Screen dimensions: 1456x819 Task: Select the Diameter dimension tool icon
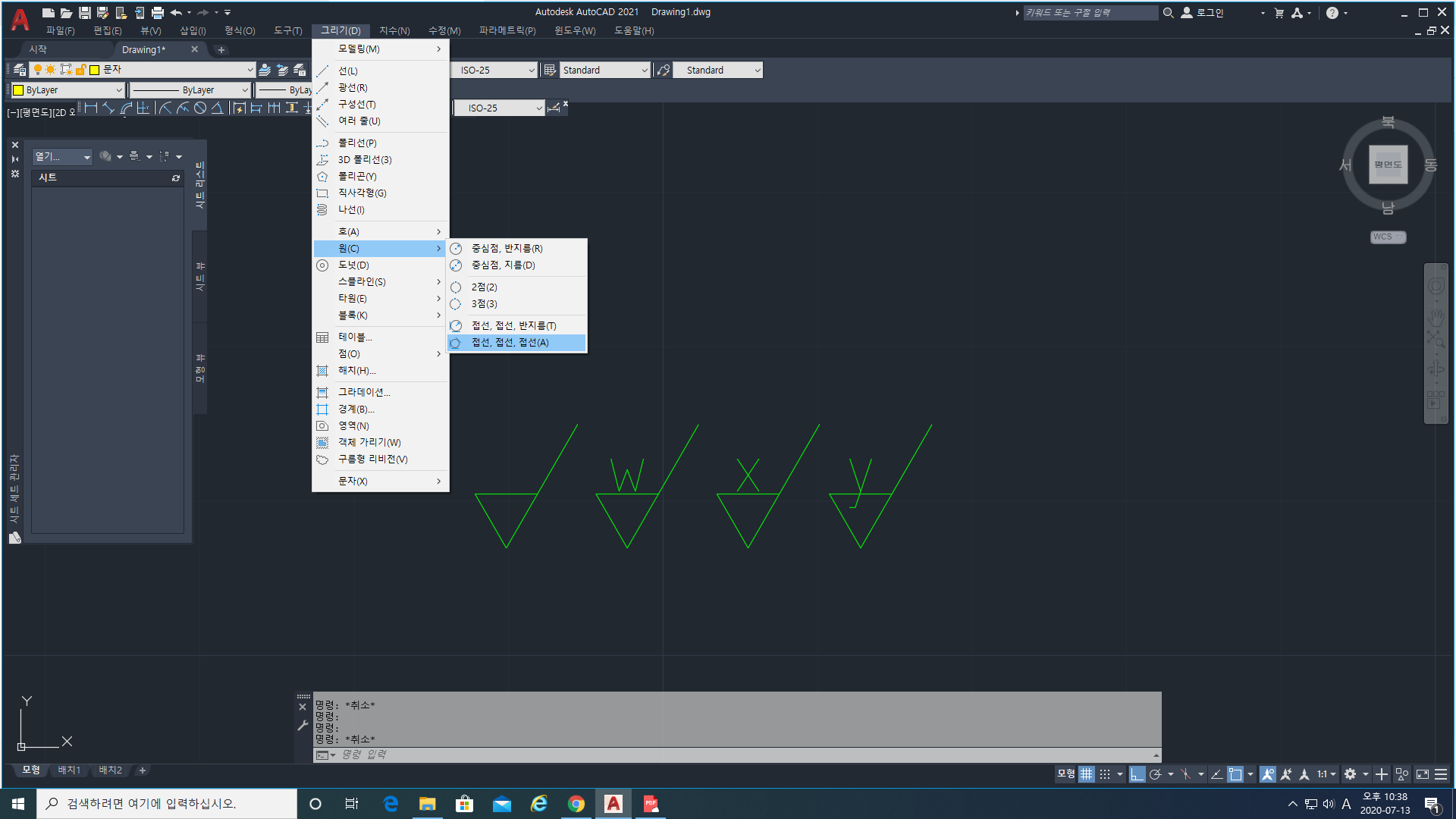pos(200,108)
